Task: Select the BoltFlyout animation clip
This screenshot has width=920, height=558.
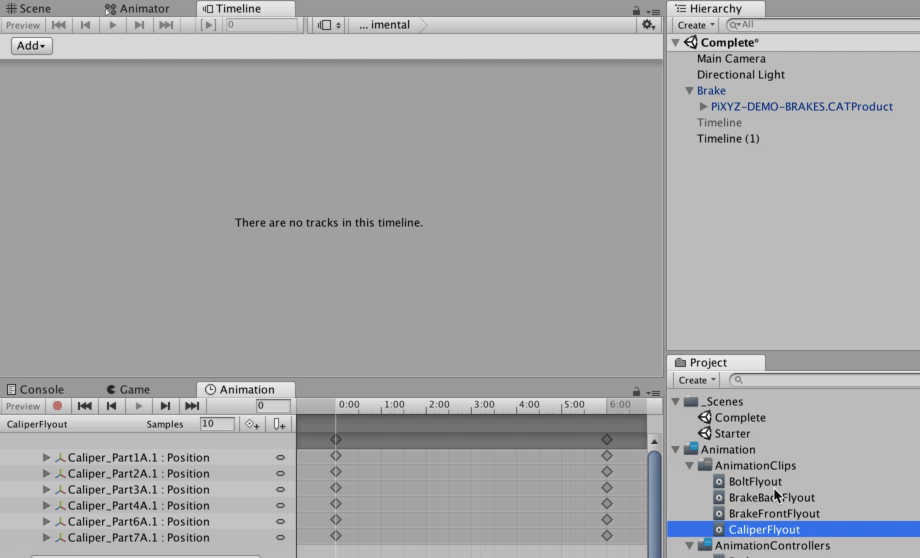Action: tap(755, 482)
